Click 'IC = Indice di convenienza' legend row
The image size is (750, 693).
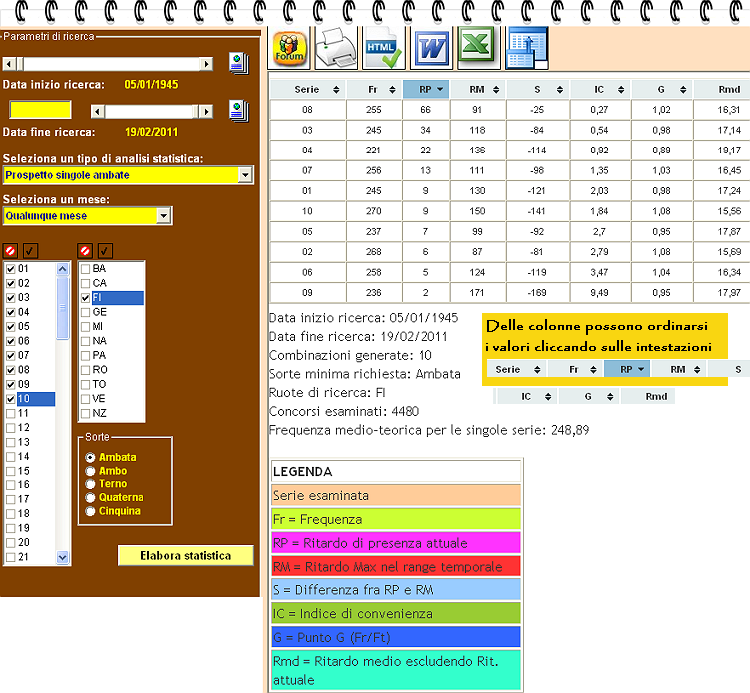point(396,613)
